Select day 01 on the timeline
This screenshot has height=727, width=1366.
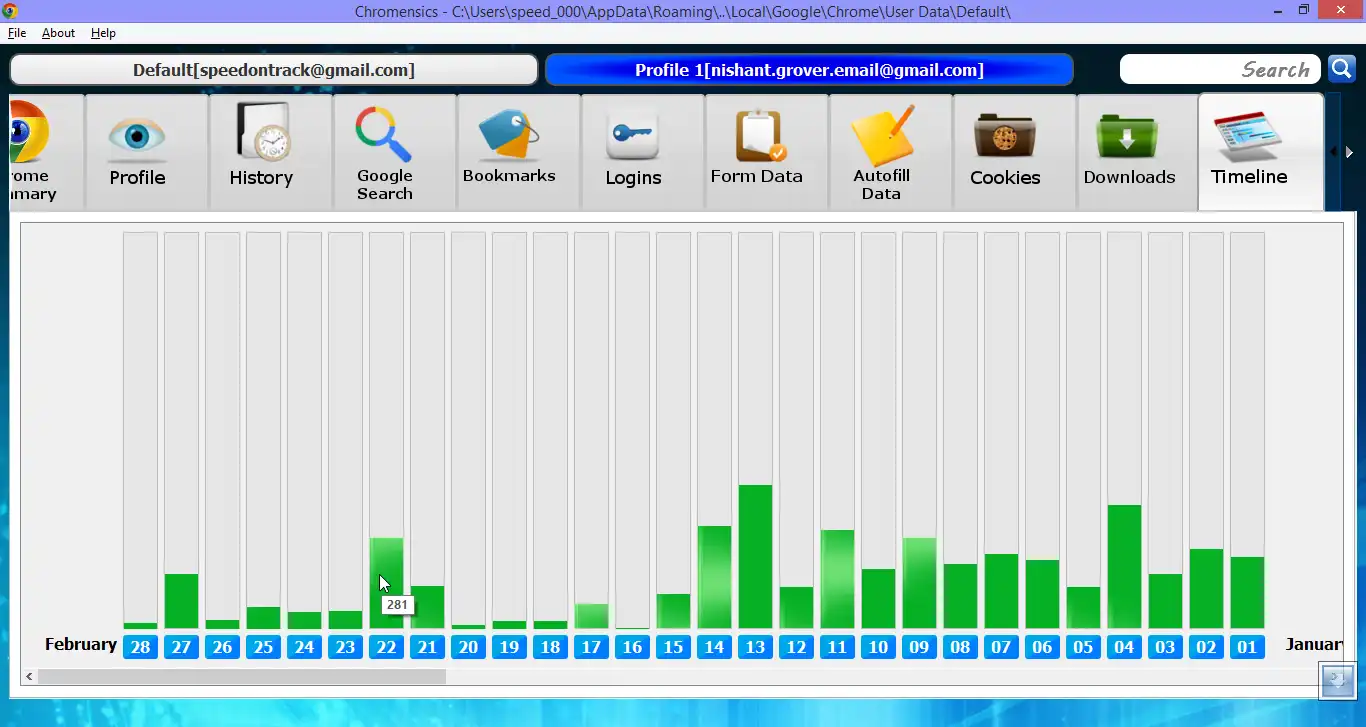click(x=1247, y=647)
